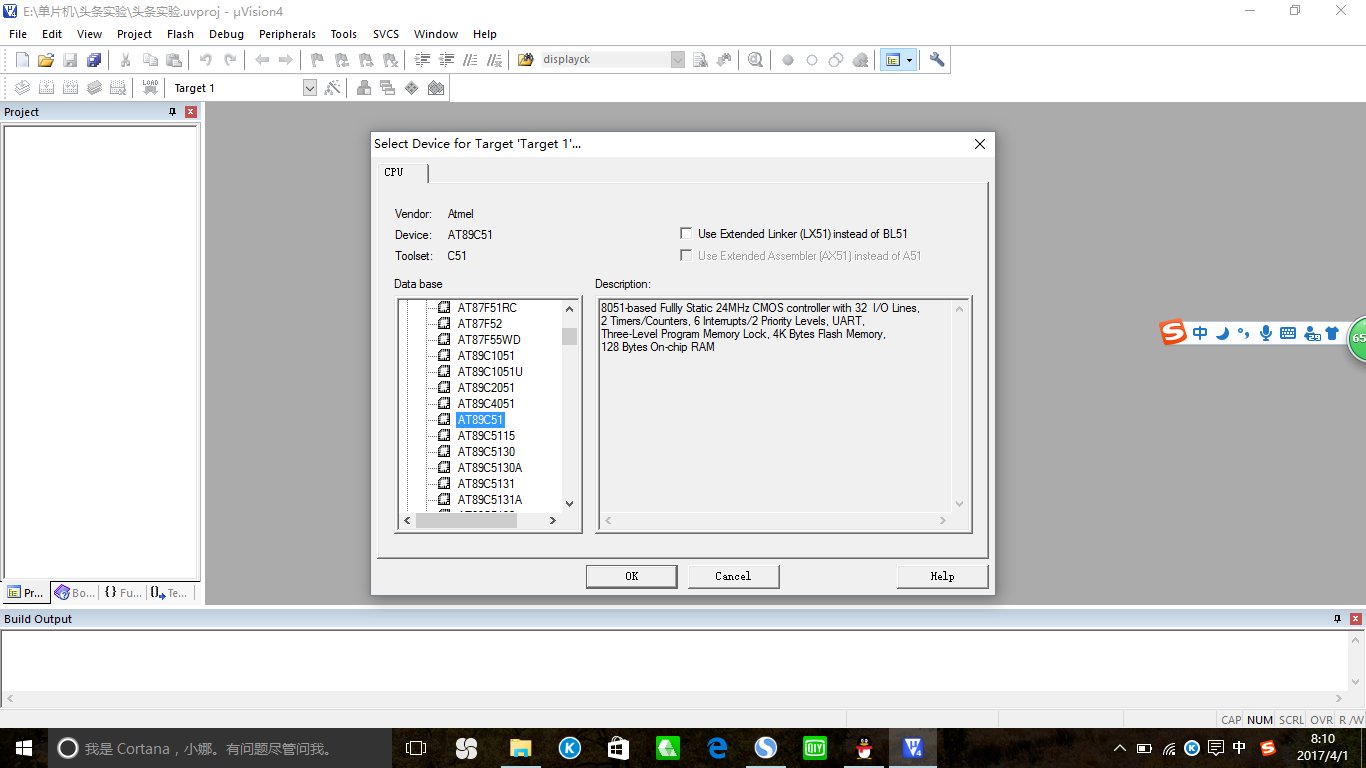The height and width of the screenshot is (768, 1366).
Task: Click the Data base list scroll up arrow
Action: pyautogui.click(x=570, y=309)
